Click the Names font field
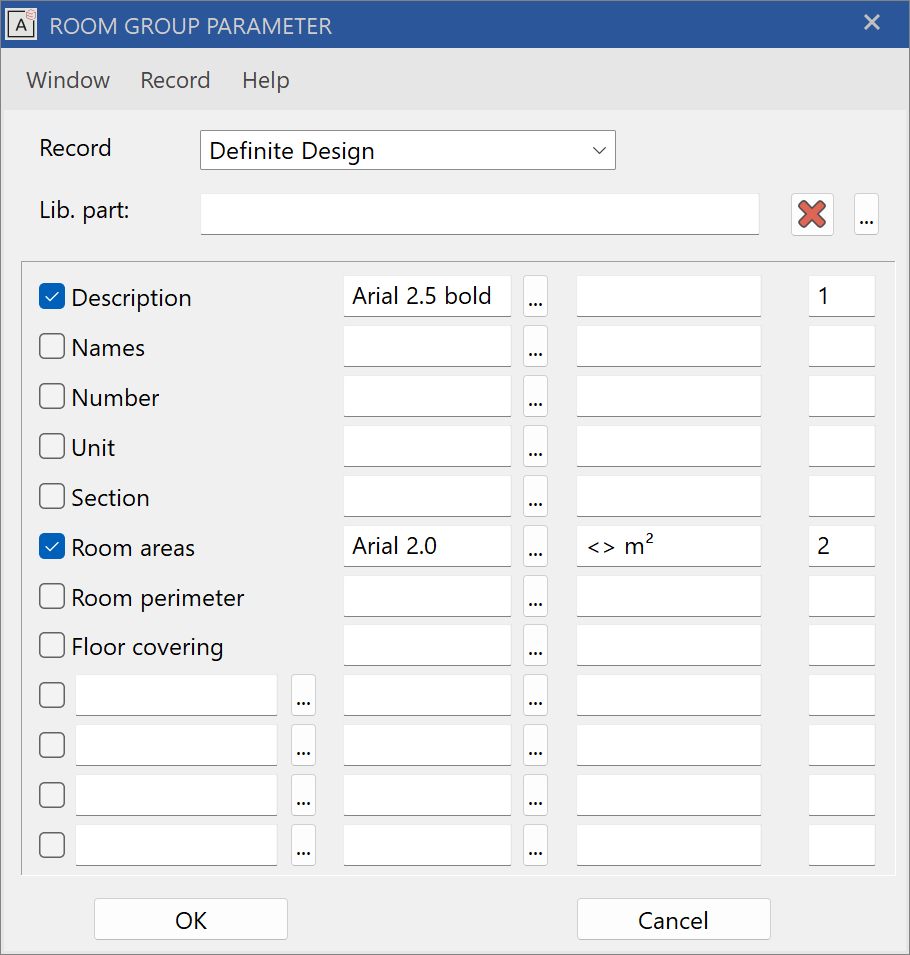The height and width of the screenshot is (955, 910). (427, 346)
